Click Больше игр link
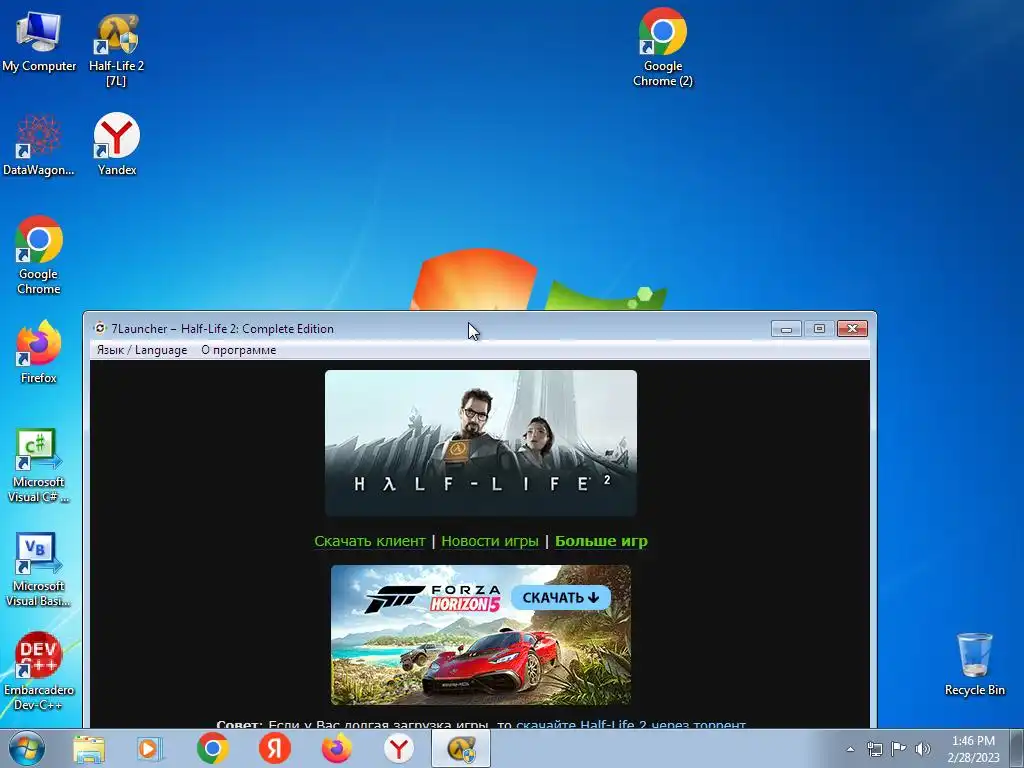The height and width of the screenshot is (768, 1024). (601, 541)
